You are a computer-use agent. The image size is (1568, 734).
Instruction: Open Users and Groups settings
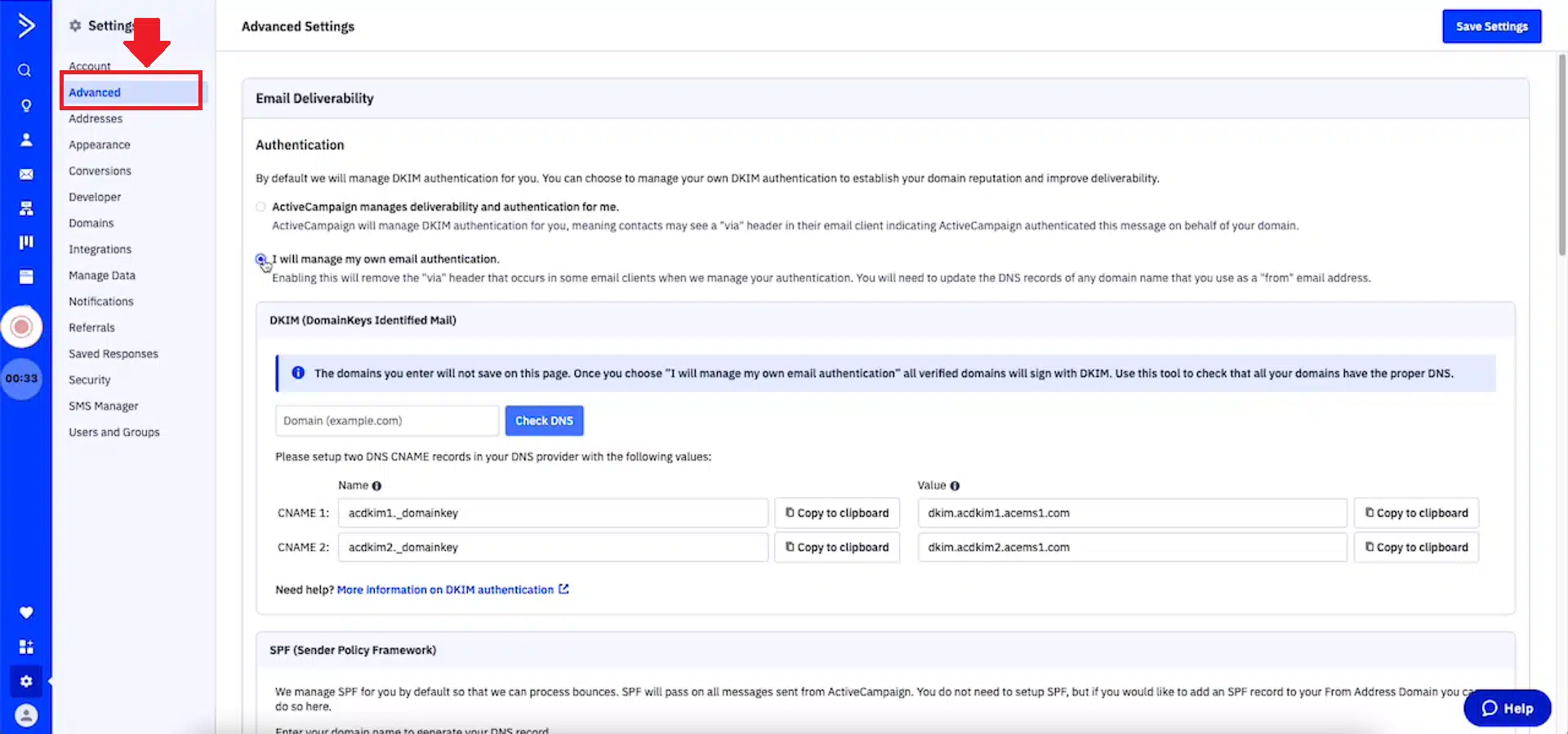click(114, 432)
